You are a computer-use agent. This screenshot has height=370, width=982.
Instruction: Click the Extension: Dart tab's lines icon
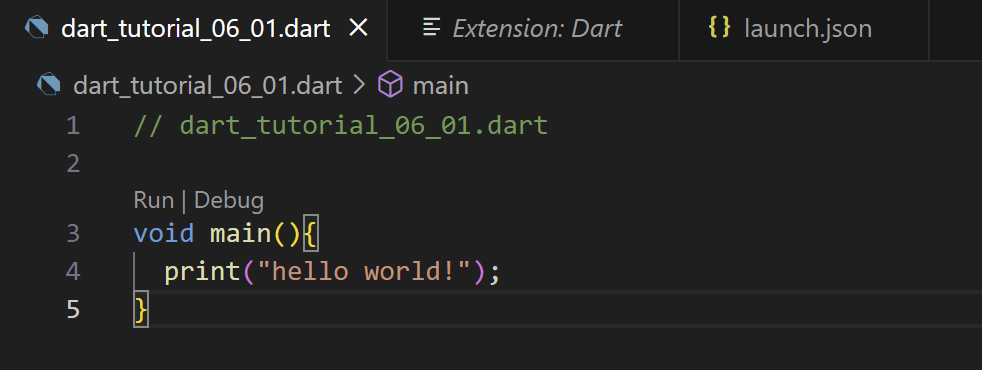pos(432,28)
